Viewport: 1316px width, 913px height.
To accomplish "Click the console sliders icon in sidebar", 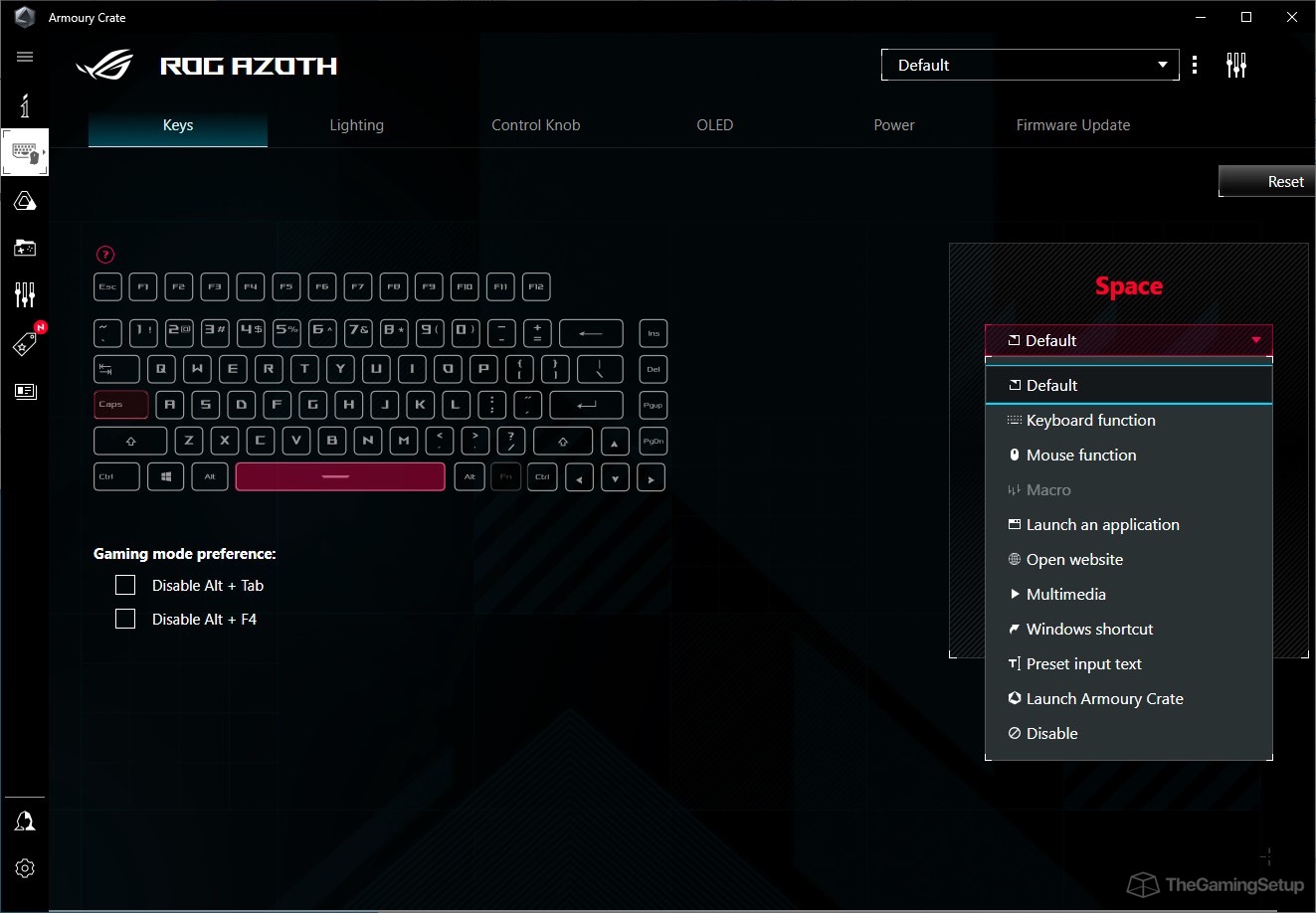I will click(x=25, y=293).
